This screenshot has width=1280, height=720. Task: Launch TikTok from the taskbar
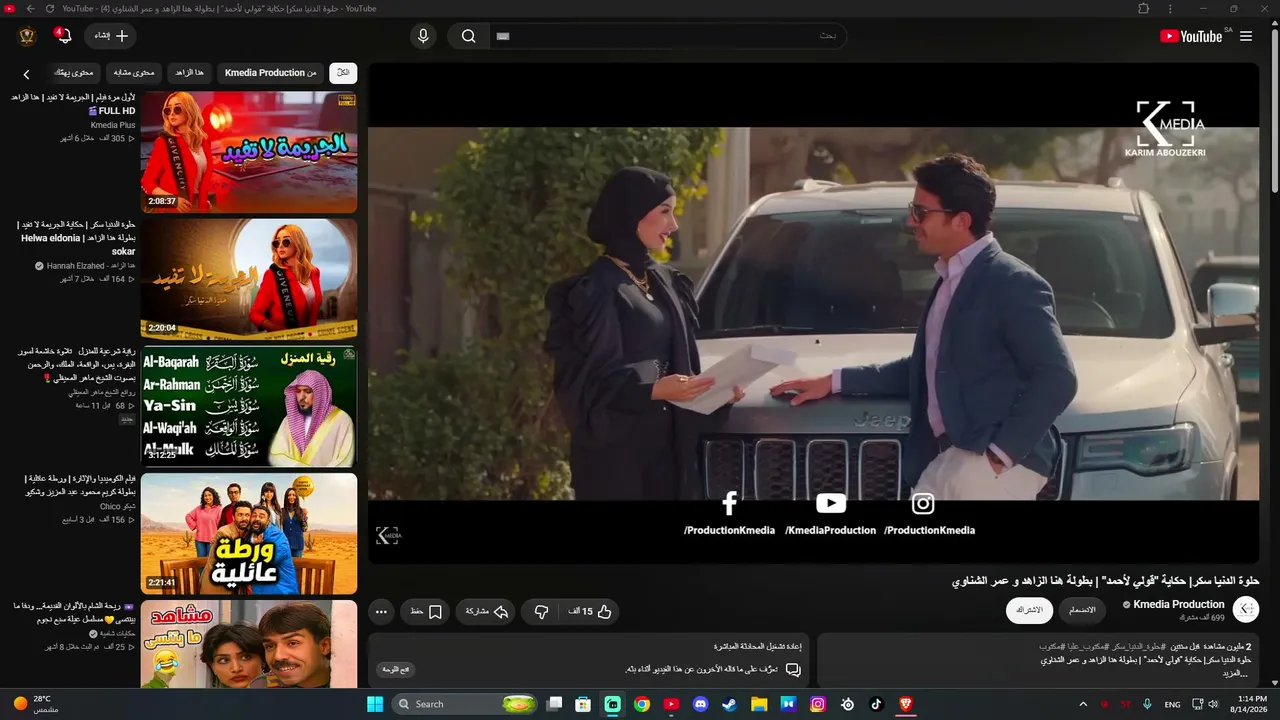877,704
